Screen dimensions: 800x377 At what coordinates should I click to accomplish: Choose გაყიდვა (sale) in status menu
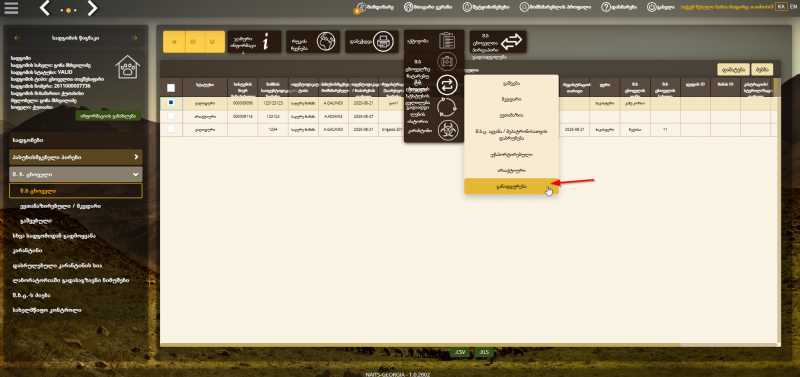click(x=511, y=83)
